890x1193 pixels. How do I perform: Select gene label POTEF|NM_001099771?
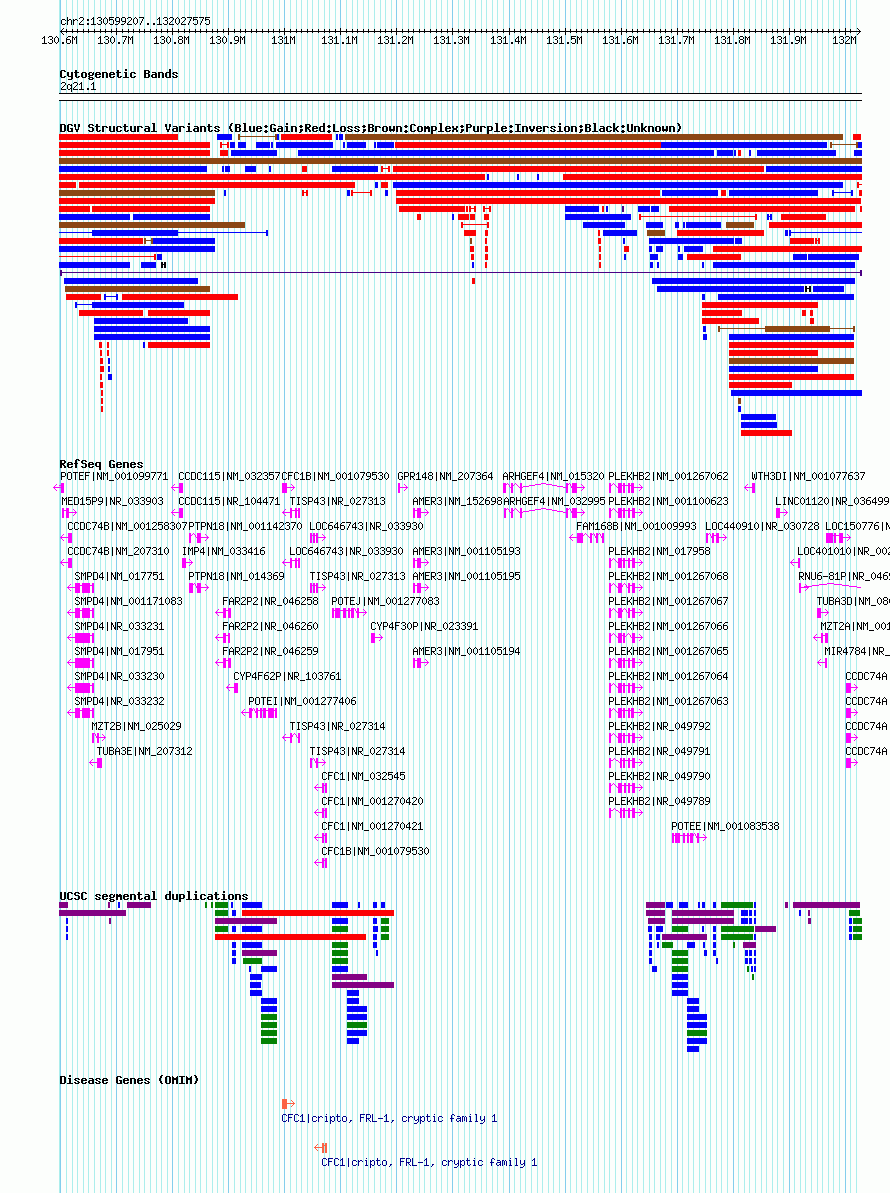point(114,476)
